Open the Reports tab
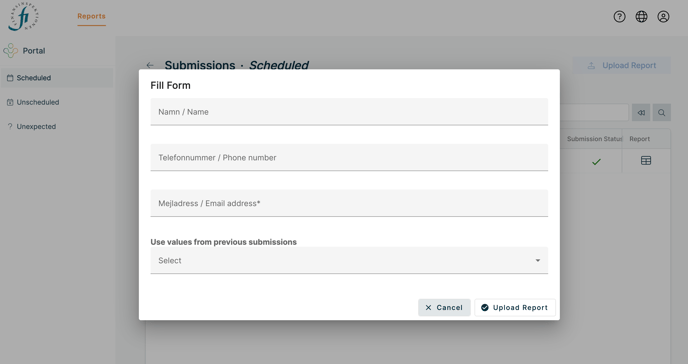This screenshot has height=364, width=688. tap(91, 16)
